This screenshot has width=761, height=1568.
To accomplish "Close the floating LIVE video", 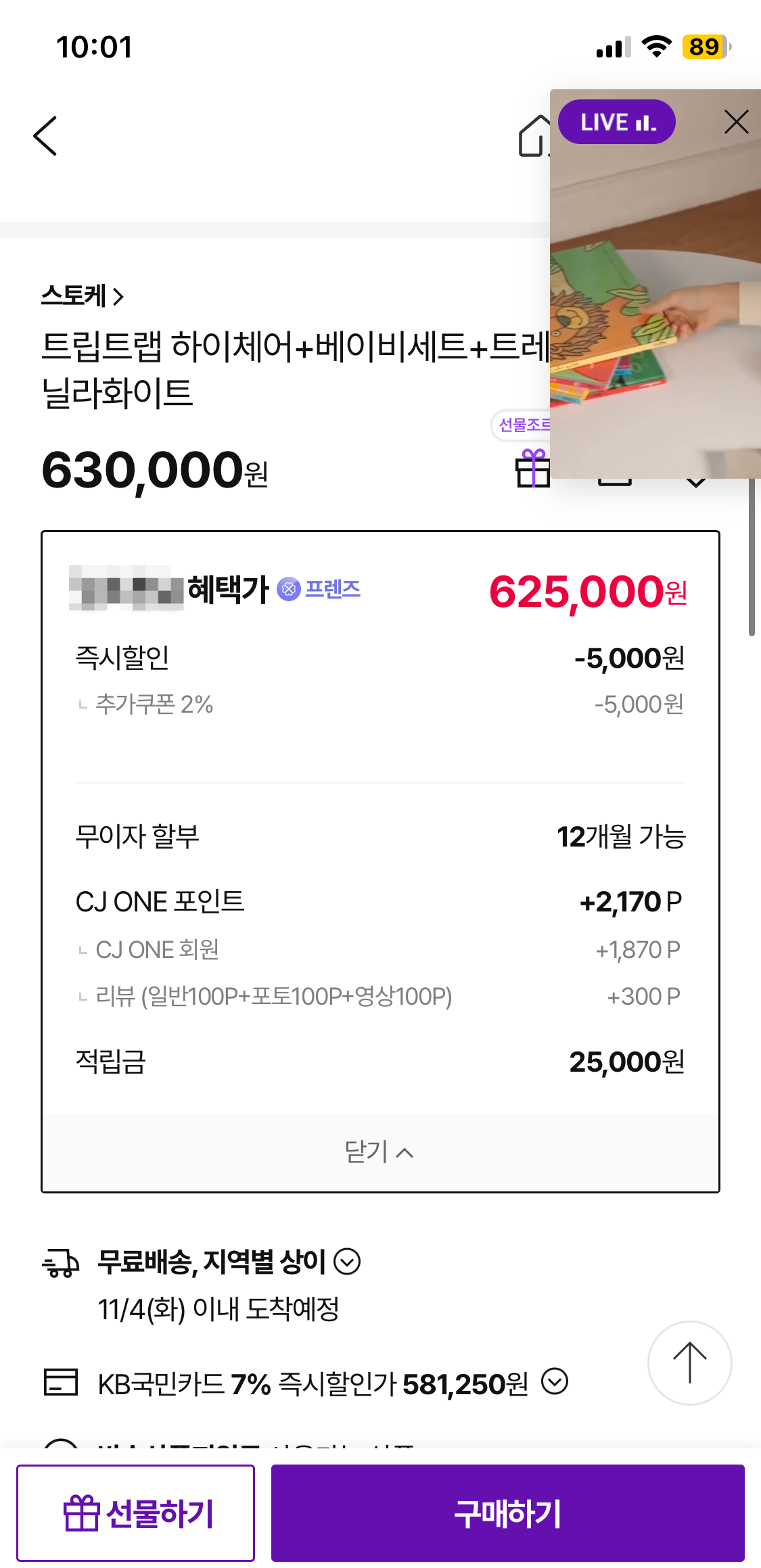I will (736, 122).
